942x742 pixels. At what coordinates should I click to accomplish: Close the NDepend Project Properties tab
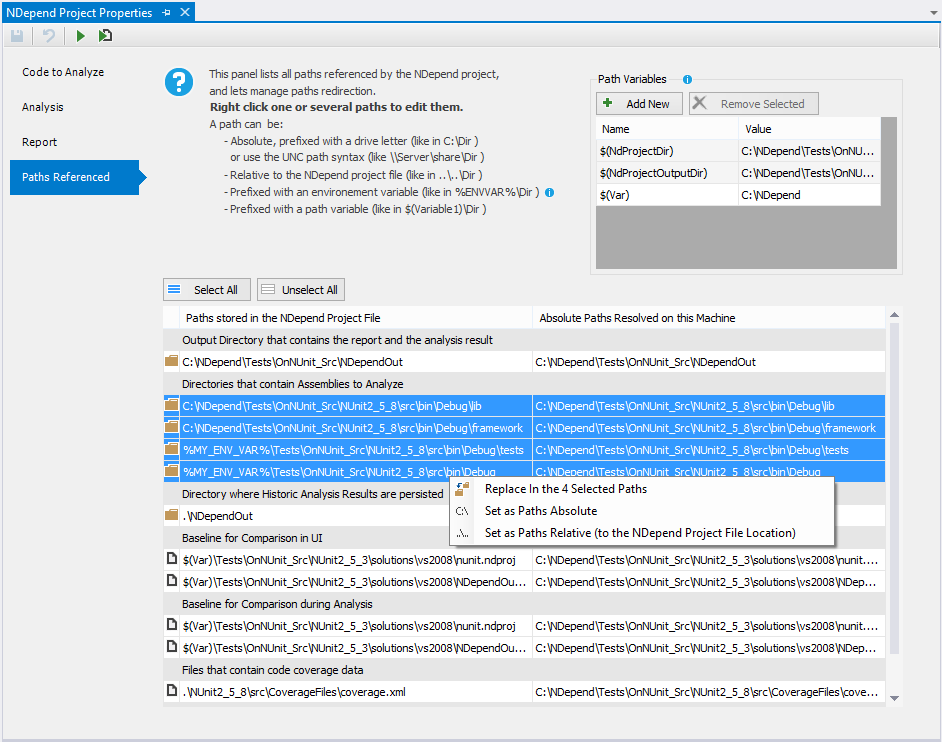185,12
